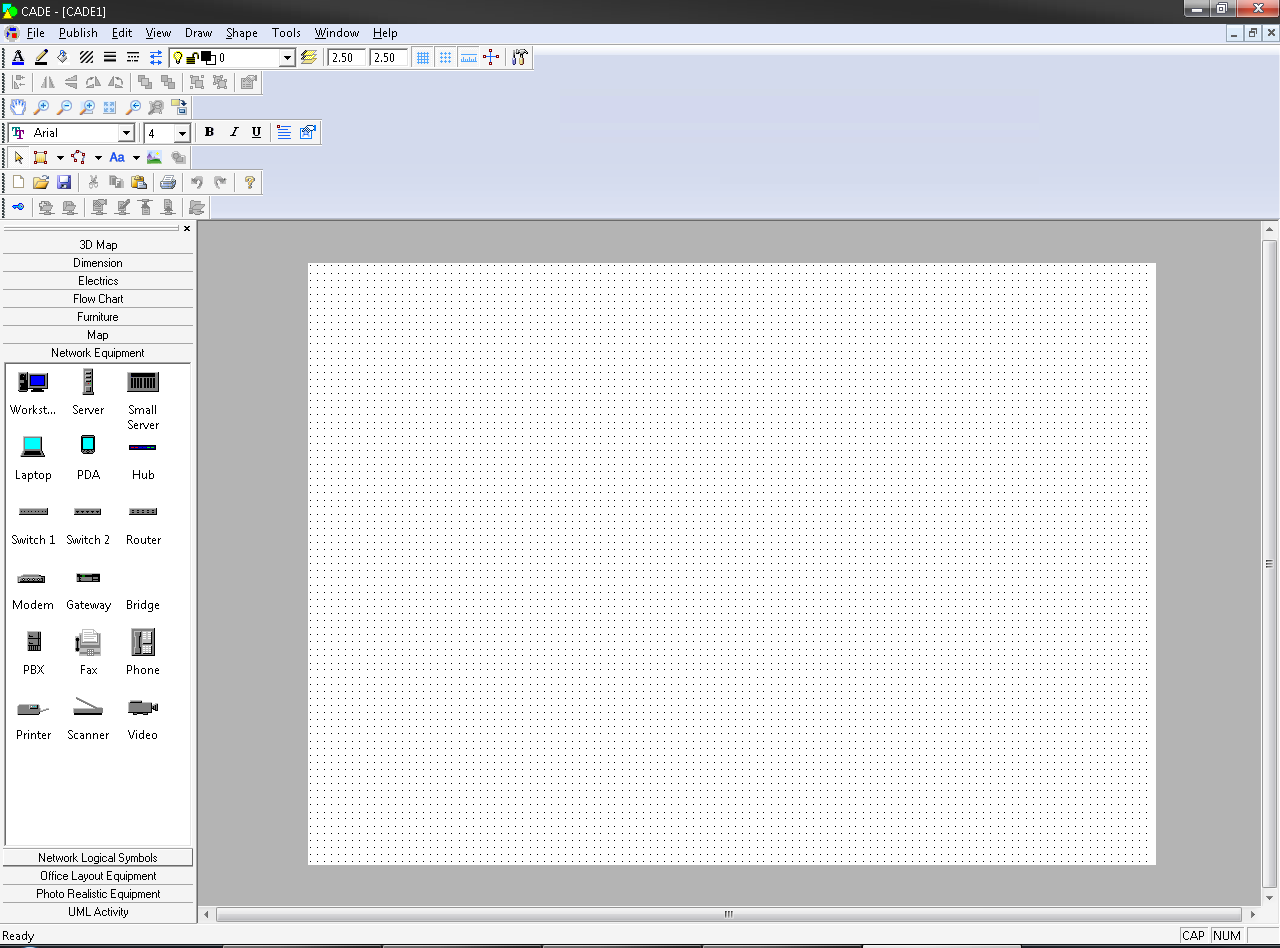Select the rectangle shape tool
1280x948 pixels.
tap(41, 157)
